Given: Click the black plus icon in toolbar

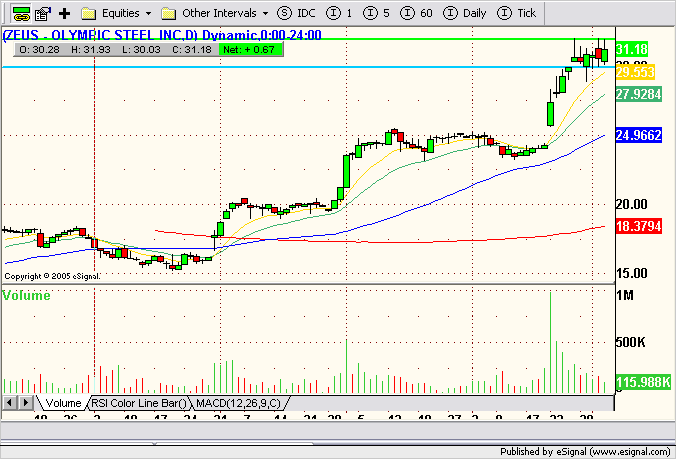Looking at the screenshot, I should coord(65,13).
